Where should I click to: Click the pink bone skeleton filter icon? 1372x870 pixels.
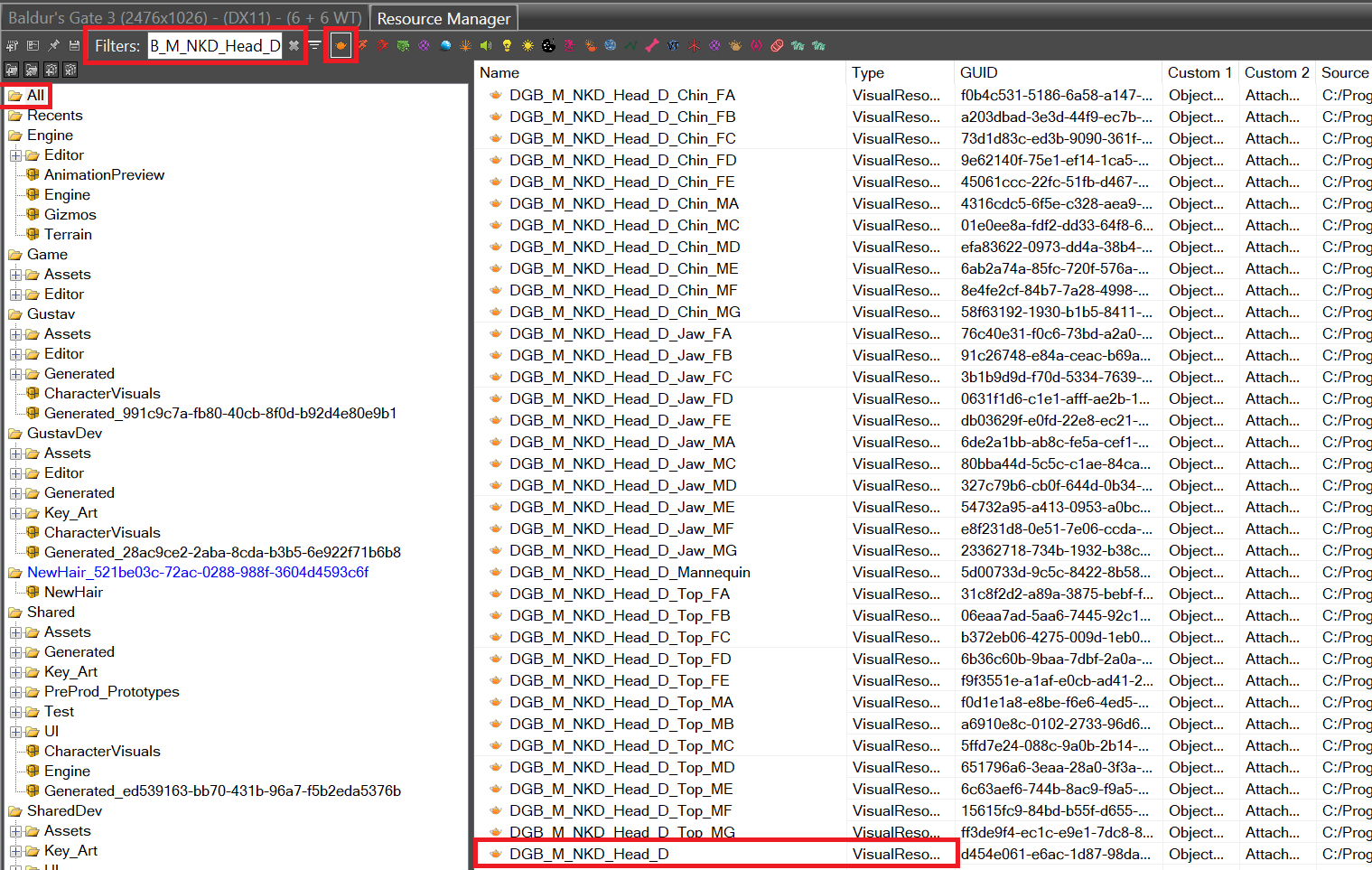coord(652,45)
